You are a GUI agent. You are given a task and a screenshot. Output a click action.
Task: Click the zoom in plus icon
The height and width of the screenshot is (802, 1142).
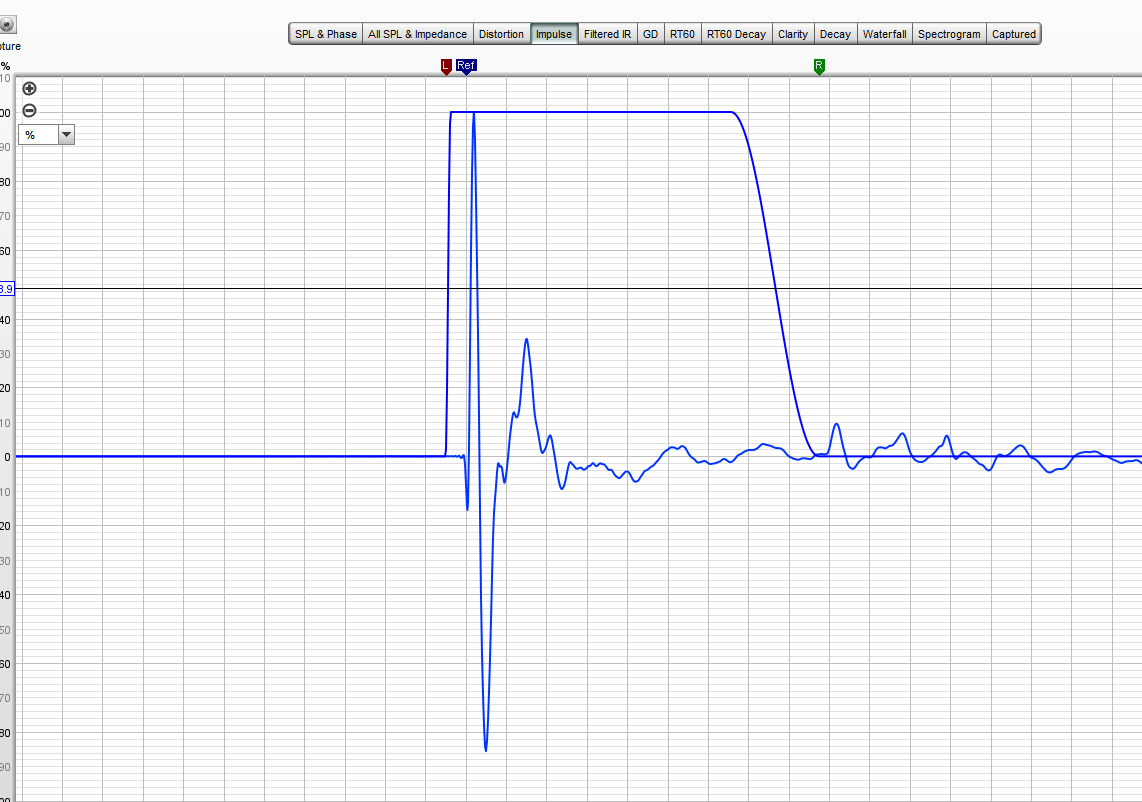29,89
